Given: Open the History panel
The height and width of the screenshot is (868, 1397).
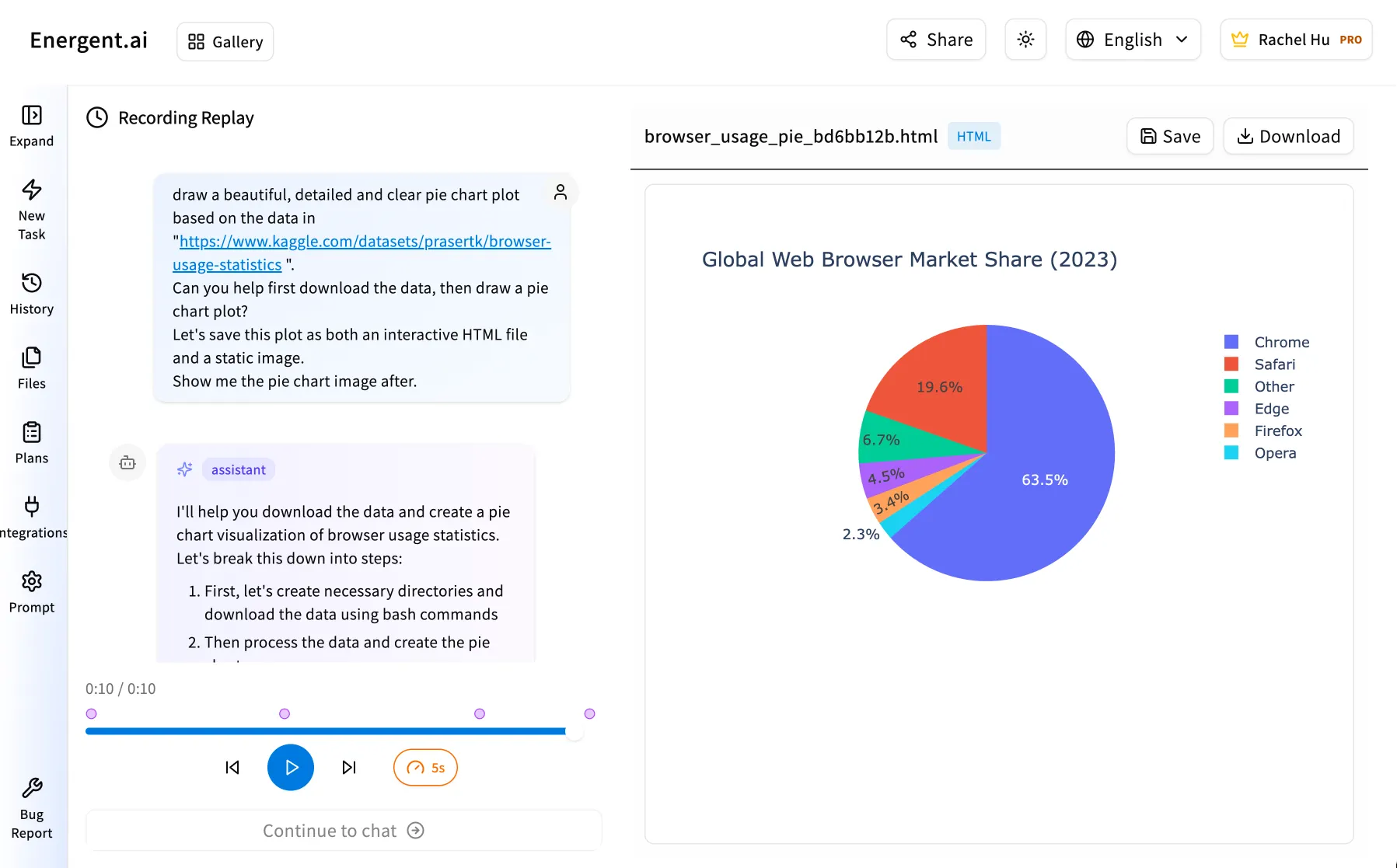Looking at the screenshot, I should coord(31,283).
